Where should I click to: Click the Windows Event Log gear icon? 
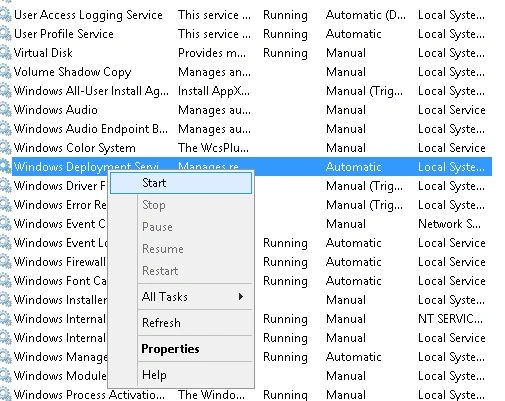point(5,243)
